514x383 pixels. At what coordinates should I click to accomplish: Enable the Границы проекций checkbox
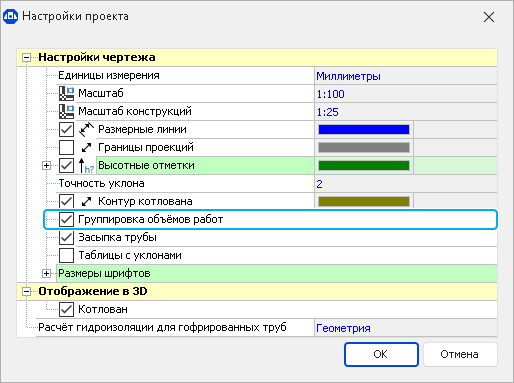click(x=66, y=147)
